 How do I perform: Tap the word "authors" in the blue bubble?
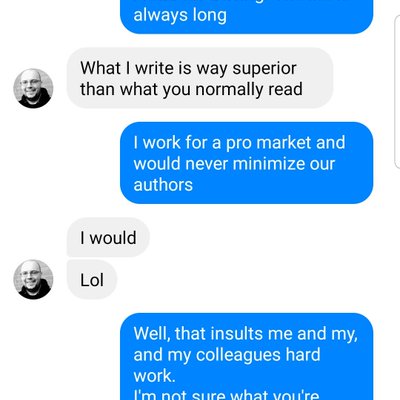(x=163, y=185)
